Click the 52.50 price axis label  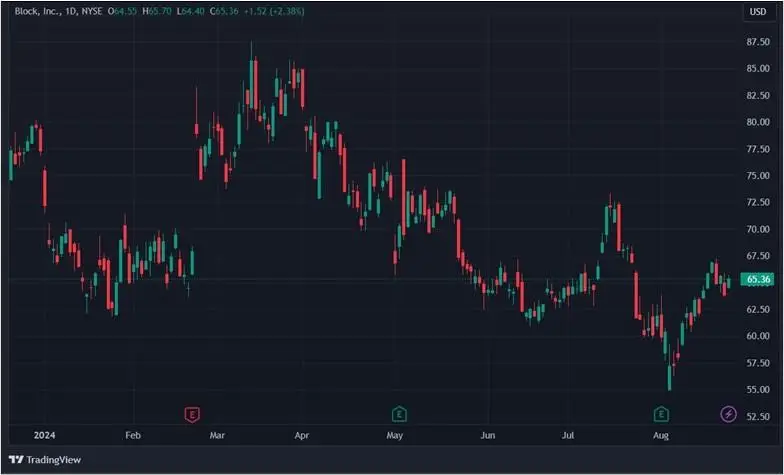point(757,416)
